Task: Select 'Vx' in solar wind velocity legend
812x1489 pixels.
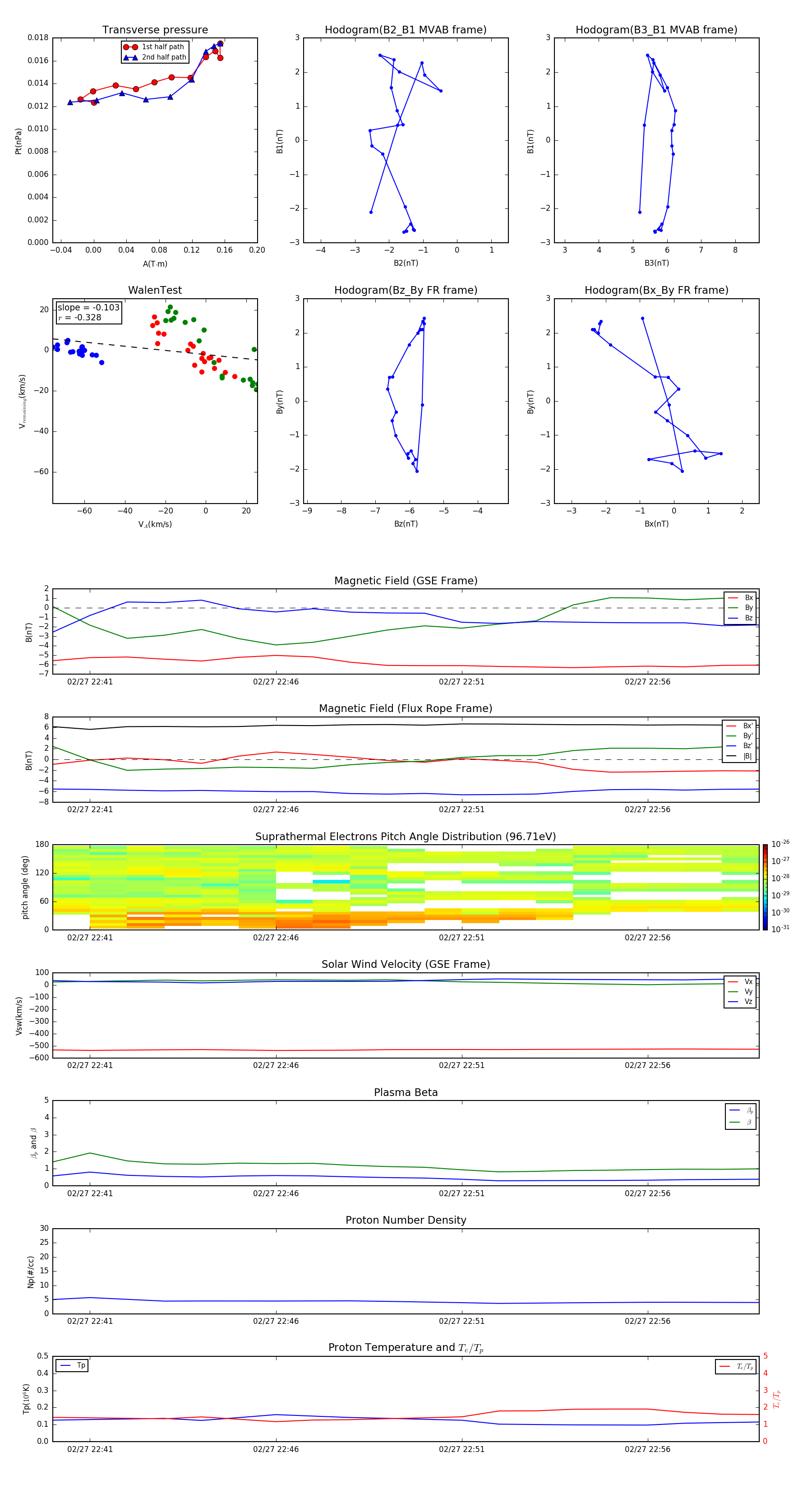Action: coord(740,981)
